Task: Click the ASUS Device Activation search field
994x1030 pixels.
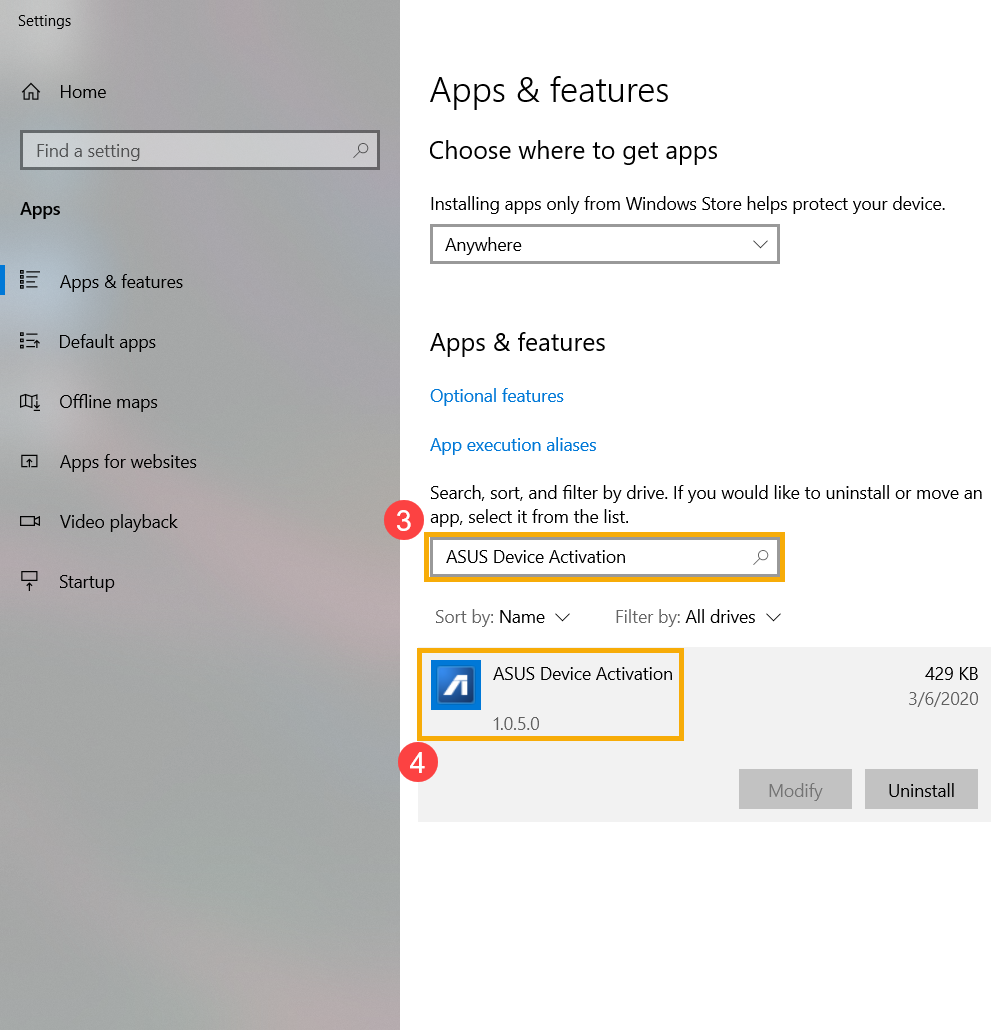Action: pyautogui.click(x=604, y=557)
